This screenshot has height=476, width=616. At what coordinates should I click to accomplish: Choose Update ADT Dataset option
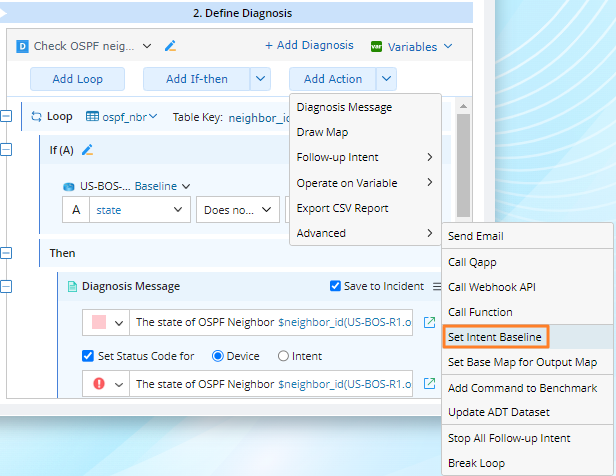[528, 412]
